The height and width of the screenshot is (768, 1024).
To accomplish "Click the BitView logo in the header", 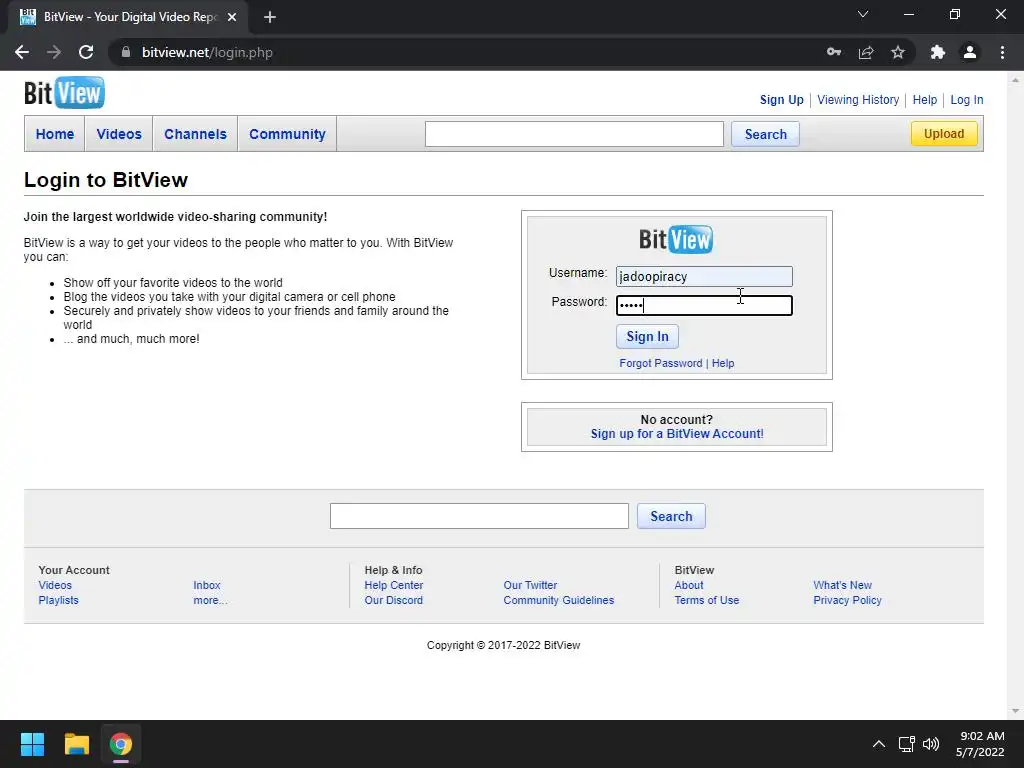I will click(64, 93).
